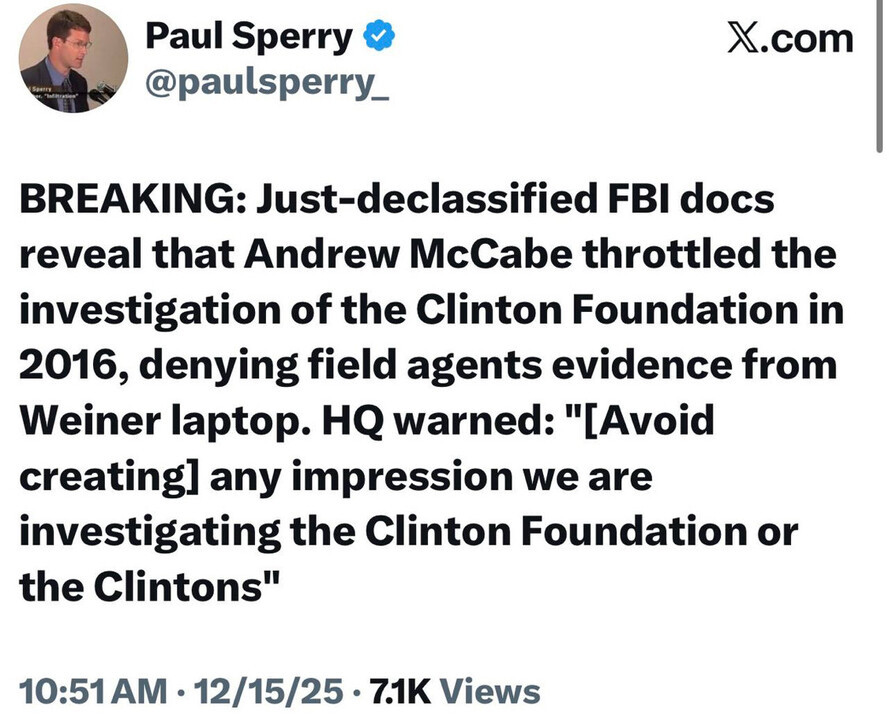The height and width of the screenshot is (720, 889).
Task: Click the Views label
Action: tap(490, 691)
